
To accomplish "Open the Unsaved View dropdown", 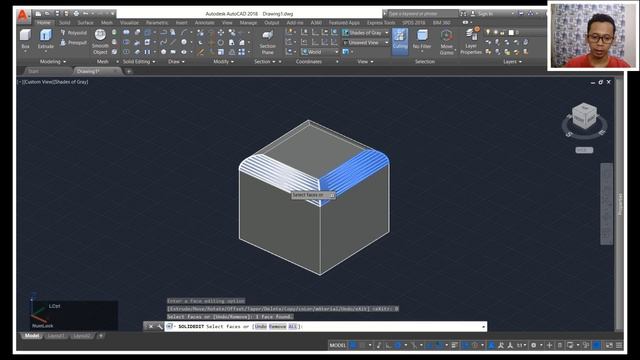I will click(x=366, y=42).
